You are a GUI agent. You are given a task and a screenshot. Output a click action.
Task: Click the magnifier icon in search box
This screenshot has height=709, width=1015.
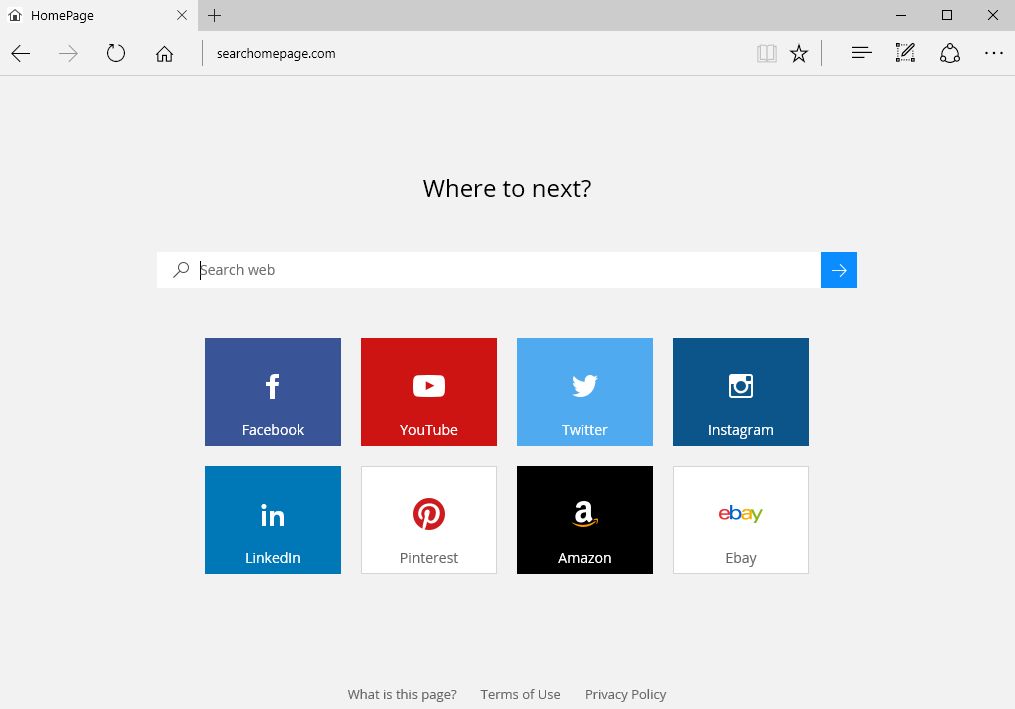click(181, 269)
